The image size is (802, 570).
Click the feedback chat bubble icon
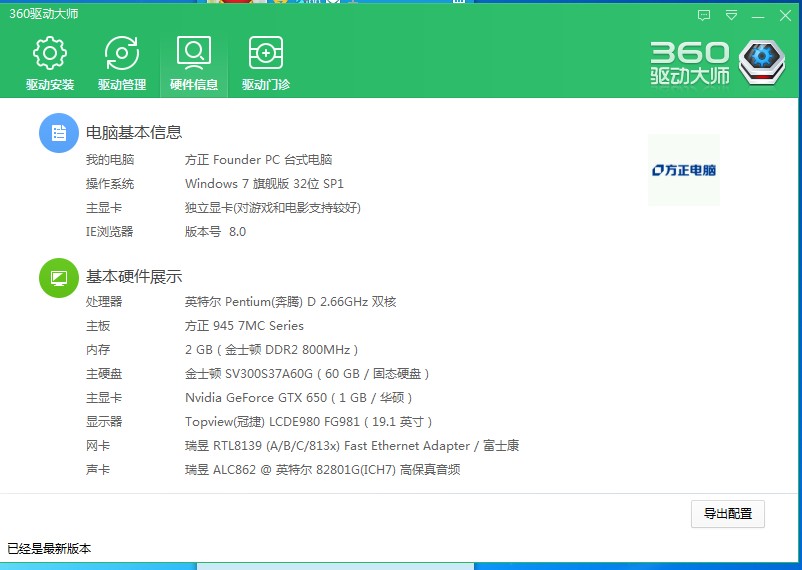[704, 15]
